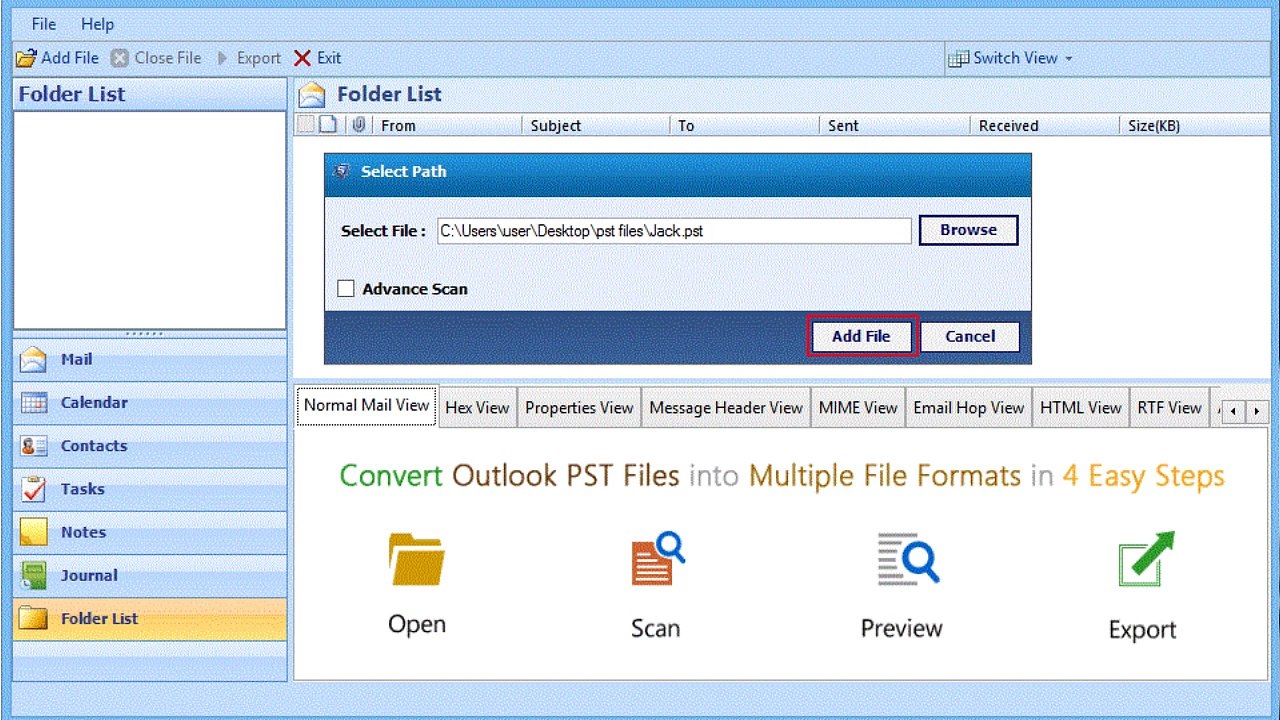This screenshot has width=1280, height=720.
Task: Open the Notes yellow icon in sidebar
Action: click(34, 532)
